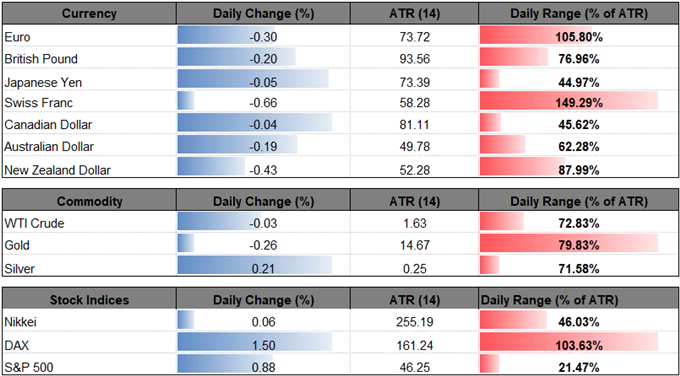Click Japanese Yen daily range 44.97%
Screen dimensions: 680x376
[x=578, y=81]
